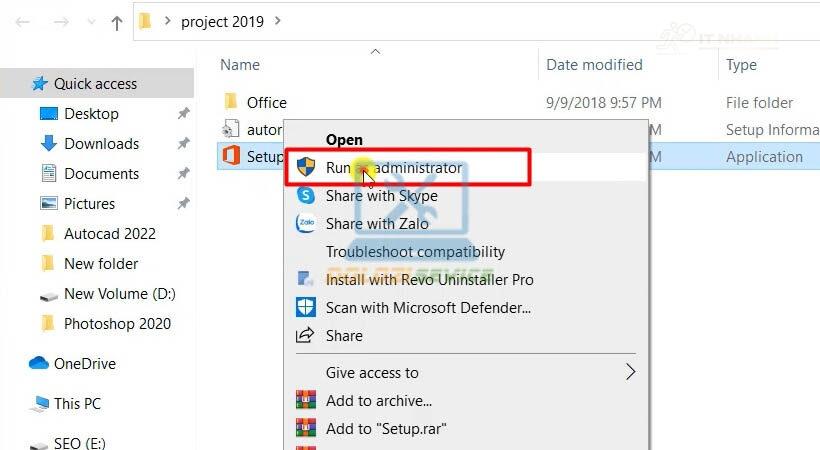Click the WinRAR icon beside Add to archive
Viewport: 820px width, 450px height.
306,401
